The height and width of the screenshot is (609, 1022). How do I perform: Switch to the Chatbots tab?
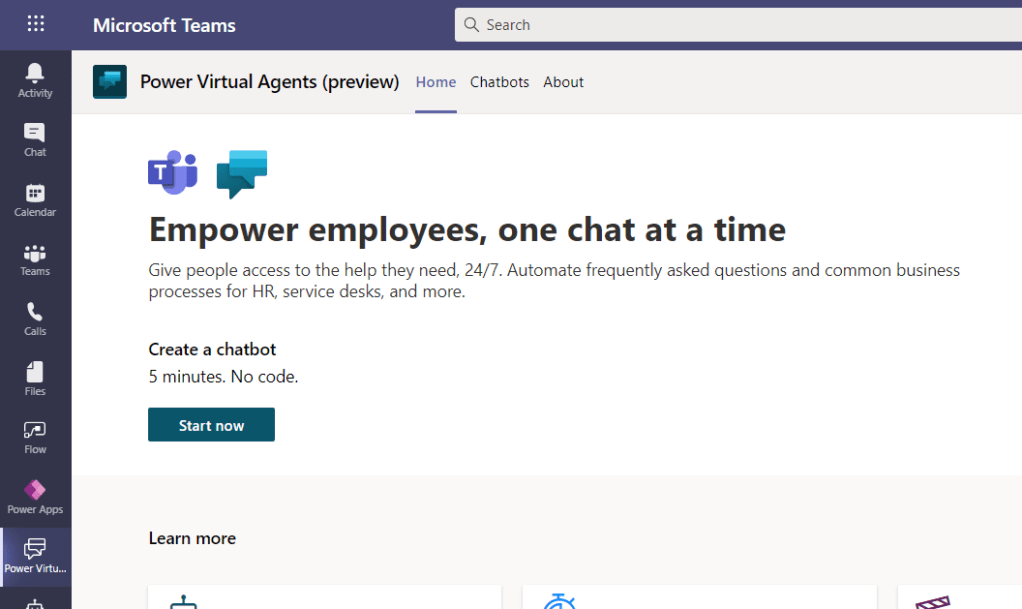499,82
